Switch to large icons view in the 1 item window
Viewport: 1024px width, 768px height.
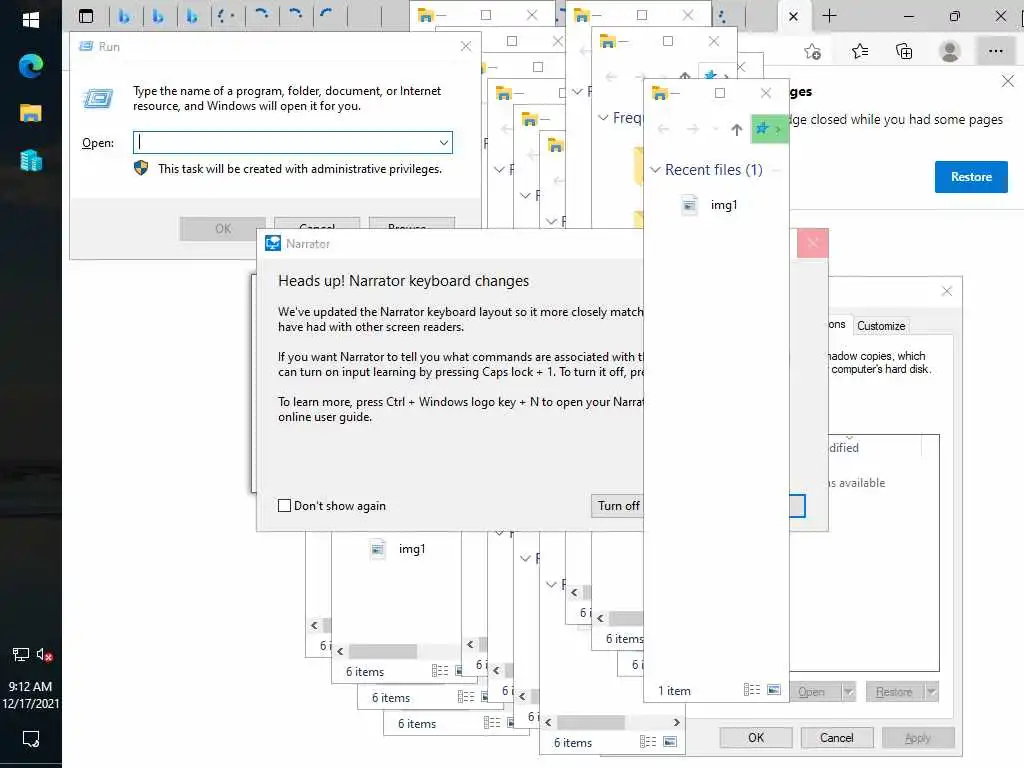(x=774, y=690)
